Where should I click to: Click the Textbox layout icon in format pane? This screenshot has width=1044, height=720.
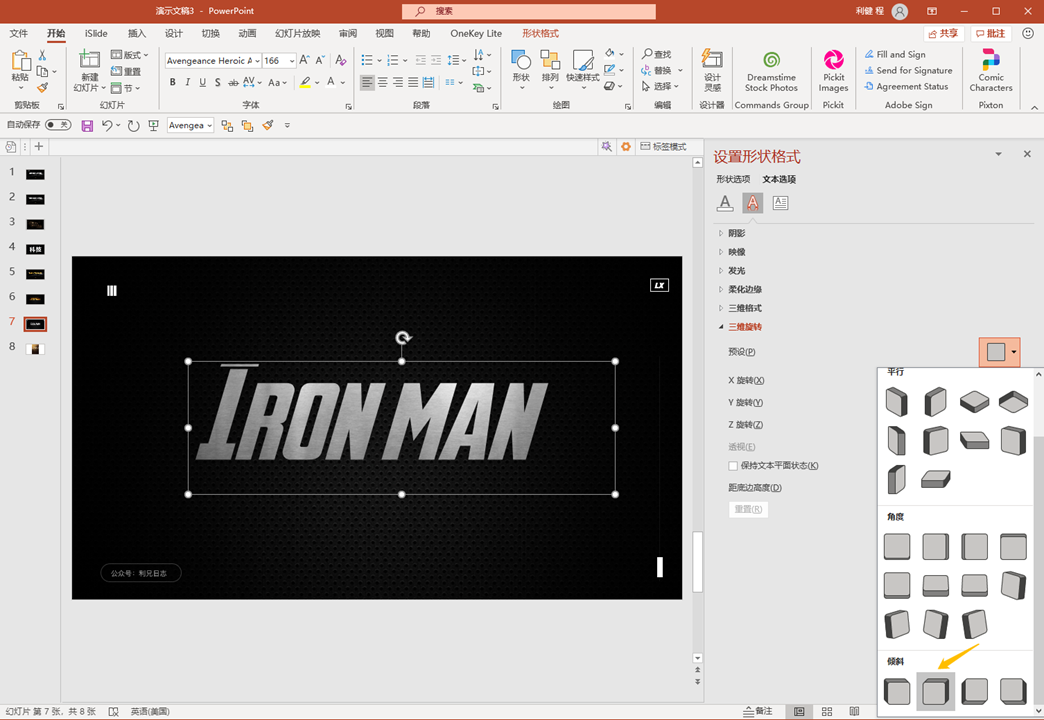[x=780, y=202]
